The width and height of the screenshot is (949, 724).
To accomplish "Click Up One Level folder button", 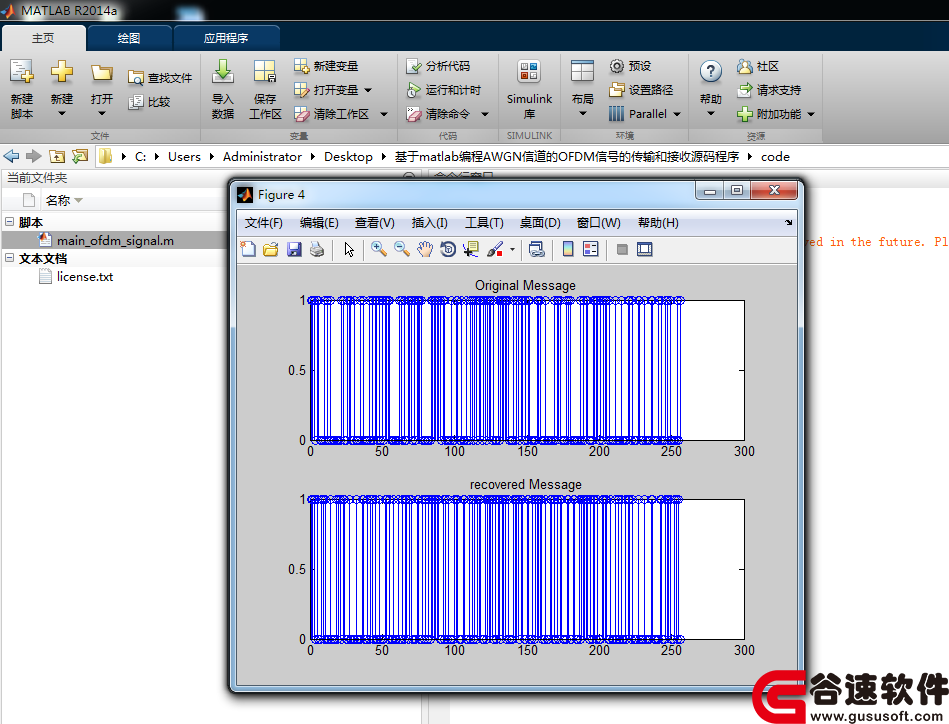I will 57,156.
